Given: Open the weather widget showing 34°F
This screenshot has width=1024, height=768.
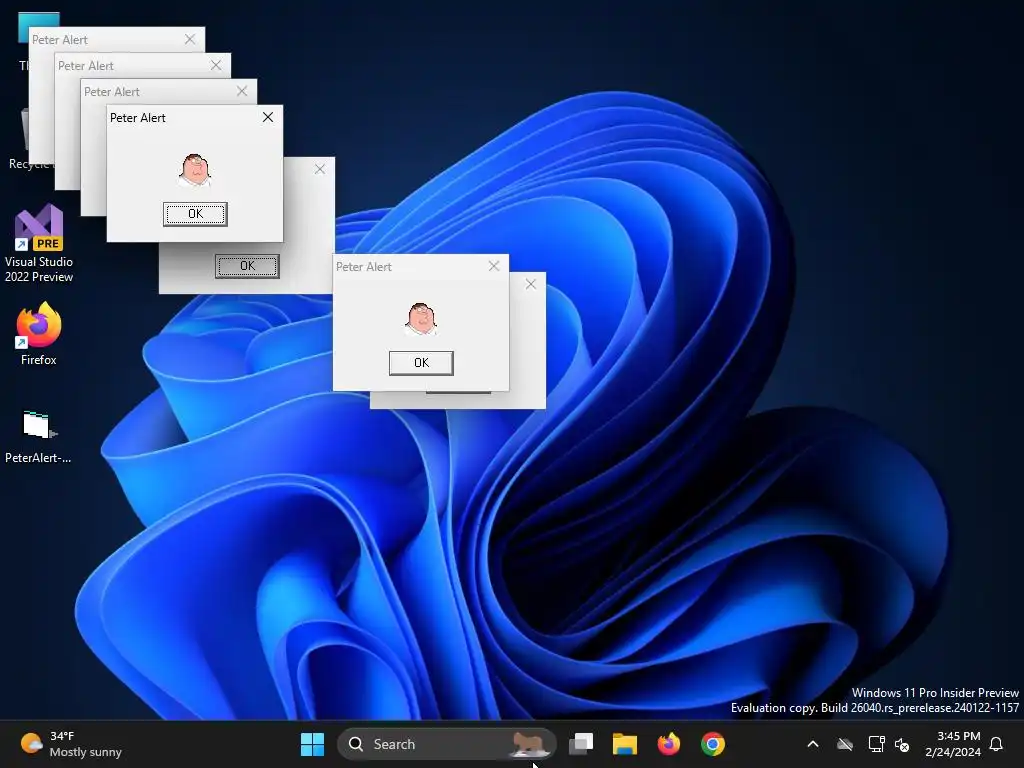Looking at the screenshot, I should (71, 744).
